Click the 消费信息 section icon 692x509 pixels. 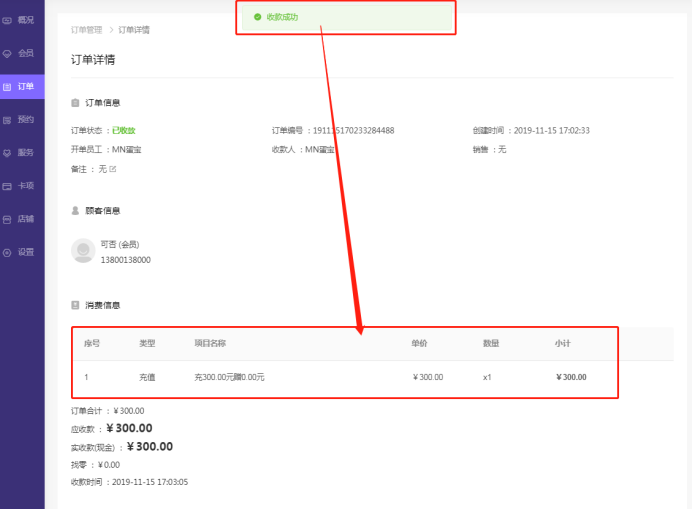click(x=75, y=305)
